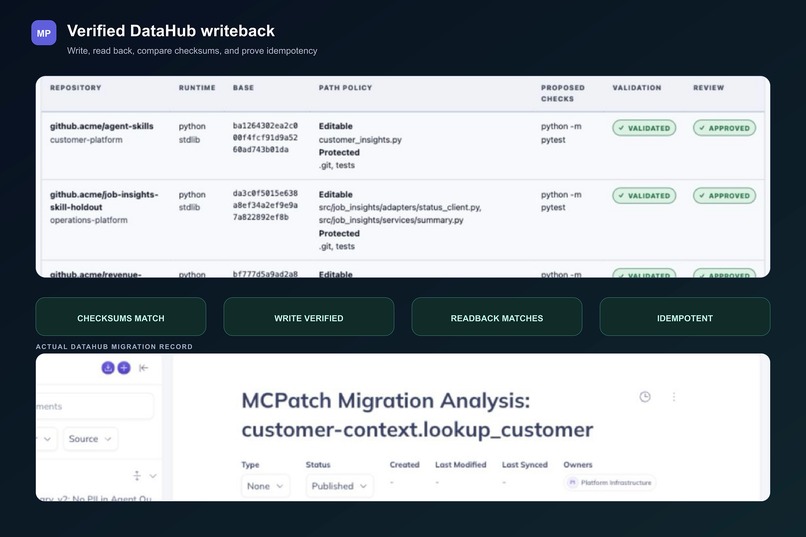
Task: Click the src/job_insights/services/summary.py path
Action: point(391,220)
